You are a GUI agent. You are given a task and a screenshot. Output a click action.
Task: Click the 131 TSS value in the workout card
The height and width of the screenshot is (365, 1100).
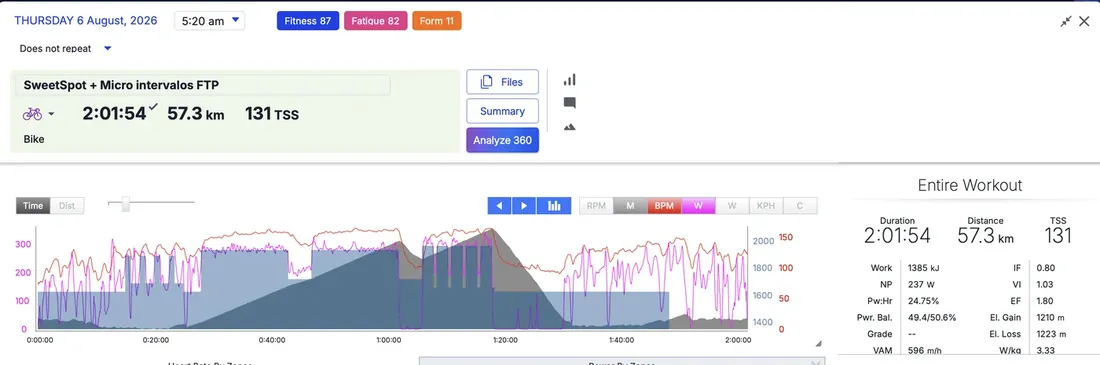(x=271, y=114)
